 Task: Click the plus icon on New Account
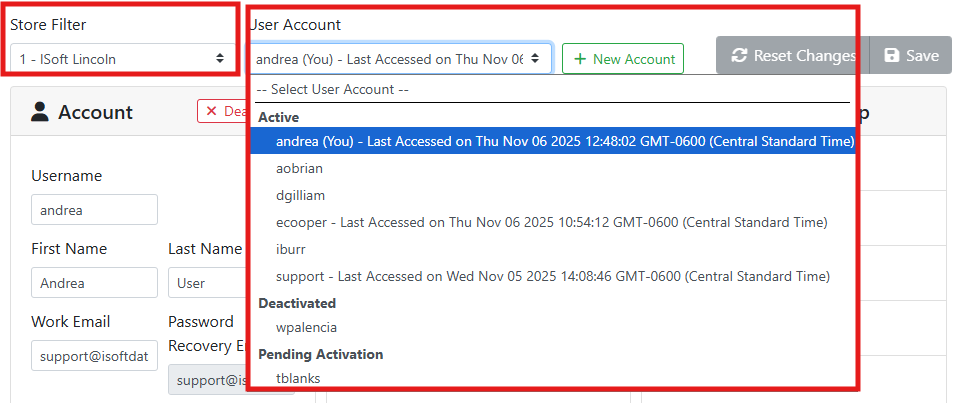tap(579, 59)
